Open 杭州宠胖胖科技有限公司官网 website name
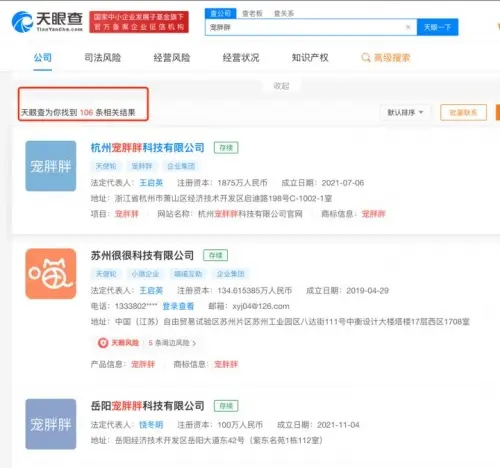Screen dimensions: 500x468 tap(250, 214)
